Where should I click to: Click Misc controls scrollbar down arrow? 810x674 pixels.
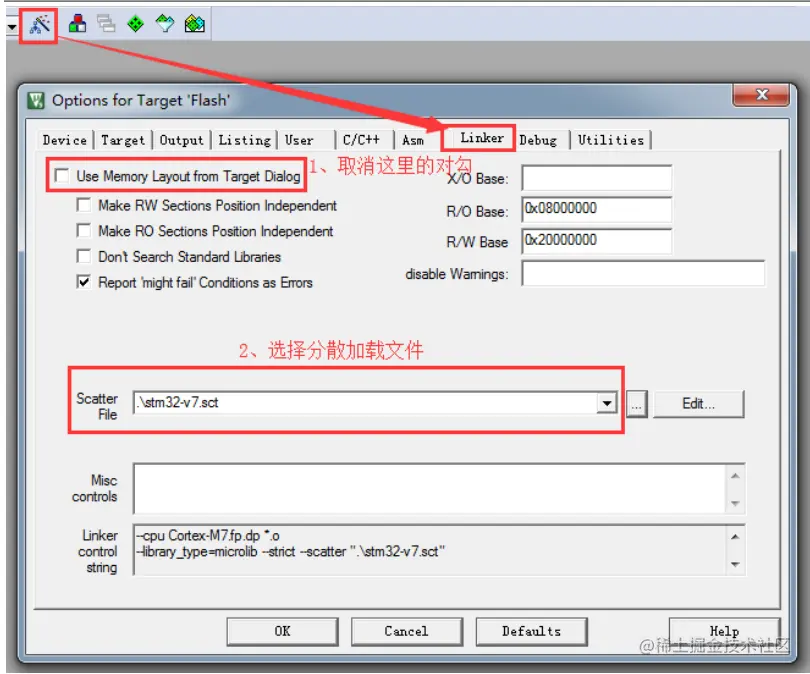pyautogui.click(x=736, y=503)
